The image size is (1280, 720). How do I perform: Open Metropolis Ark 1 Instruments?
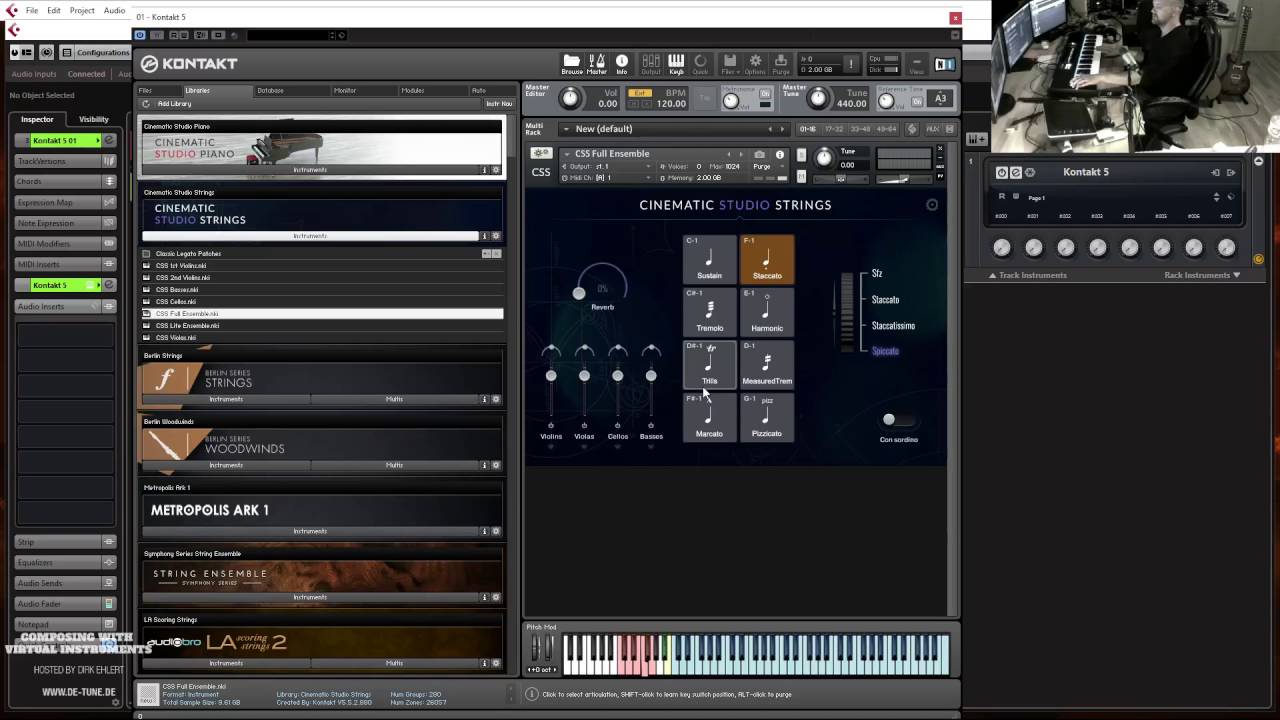[x=310, y=531]
